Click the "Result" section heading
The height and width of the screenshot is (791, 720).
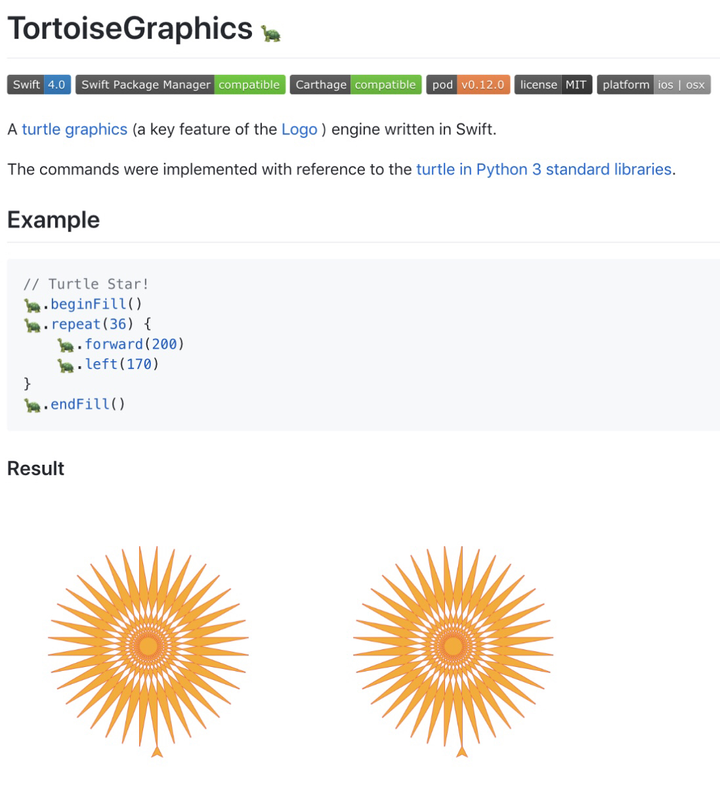point(36,468)
